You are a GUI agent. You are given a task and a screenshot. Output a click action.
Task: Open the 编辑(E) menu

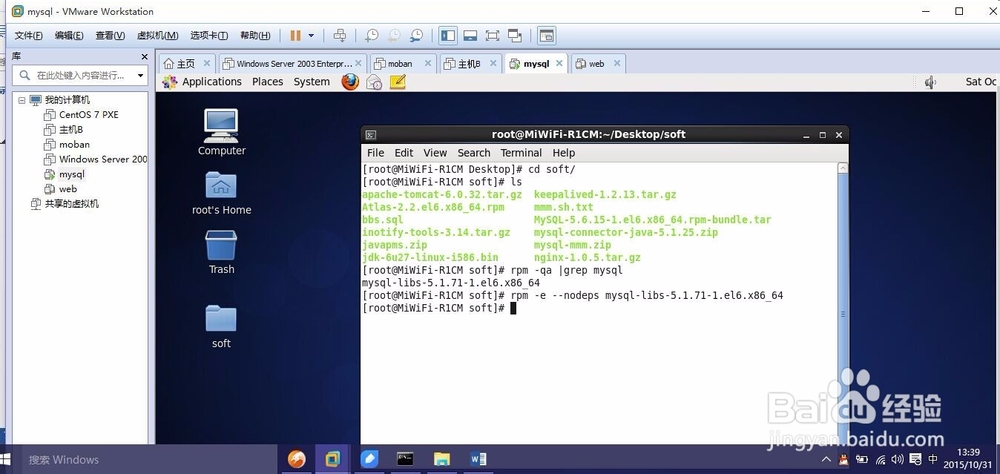[69, 36]
